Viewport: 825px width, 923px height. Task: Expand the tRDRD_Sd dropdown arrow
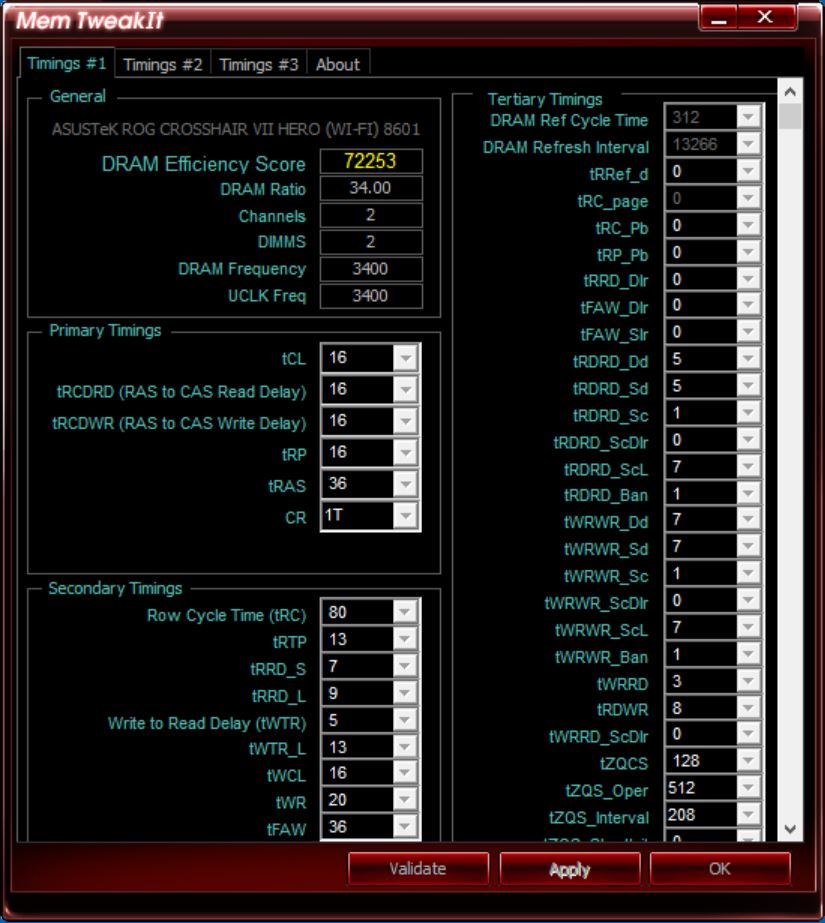(749, 386)
